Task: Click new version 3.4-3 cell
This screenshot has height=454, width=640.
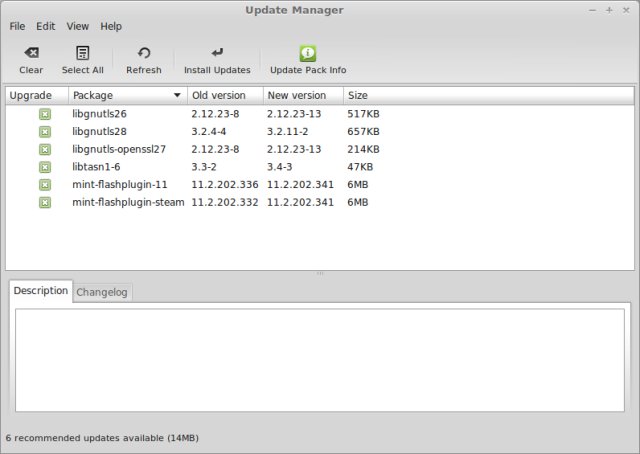Action: (x=279, y=167)
